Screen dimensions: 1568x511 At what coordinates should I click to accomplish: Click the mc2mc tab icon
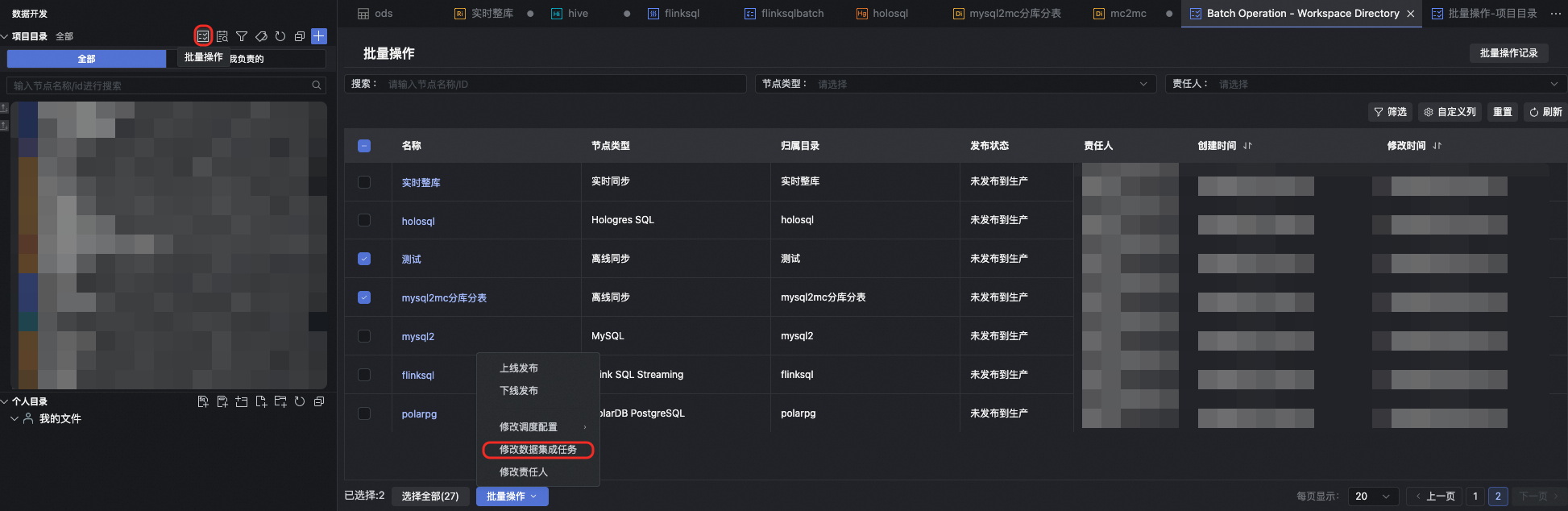tap(1099, 14)
